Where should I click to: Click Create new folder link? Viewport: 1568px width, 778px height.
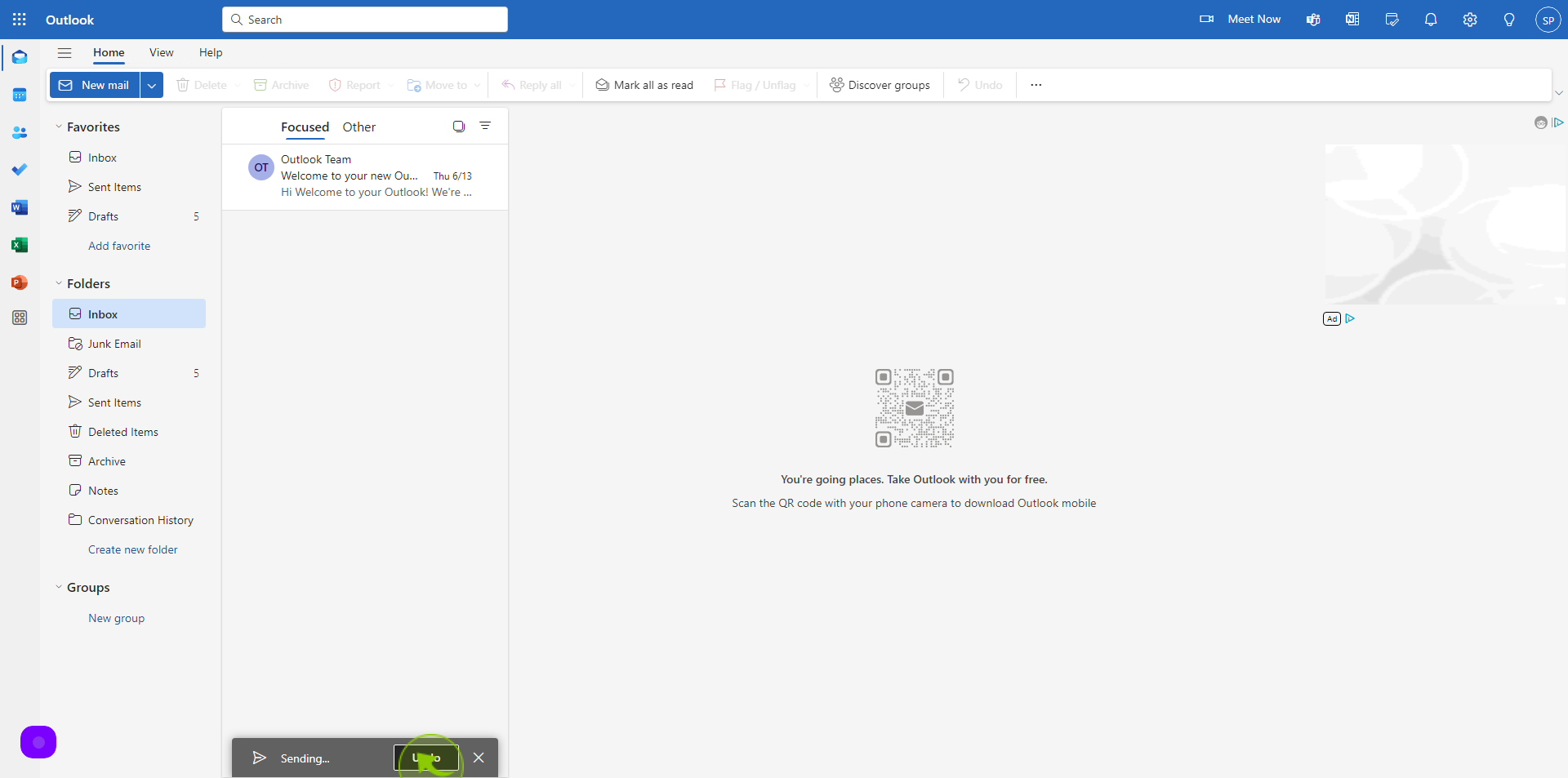[x=133, y=549]
